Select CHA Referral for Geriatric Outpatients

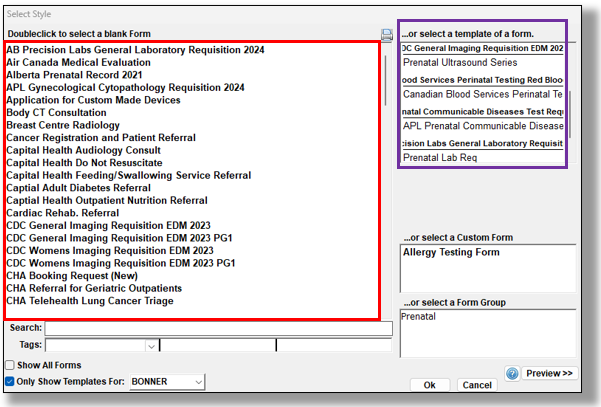coord(94,288)
